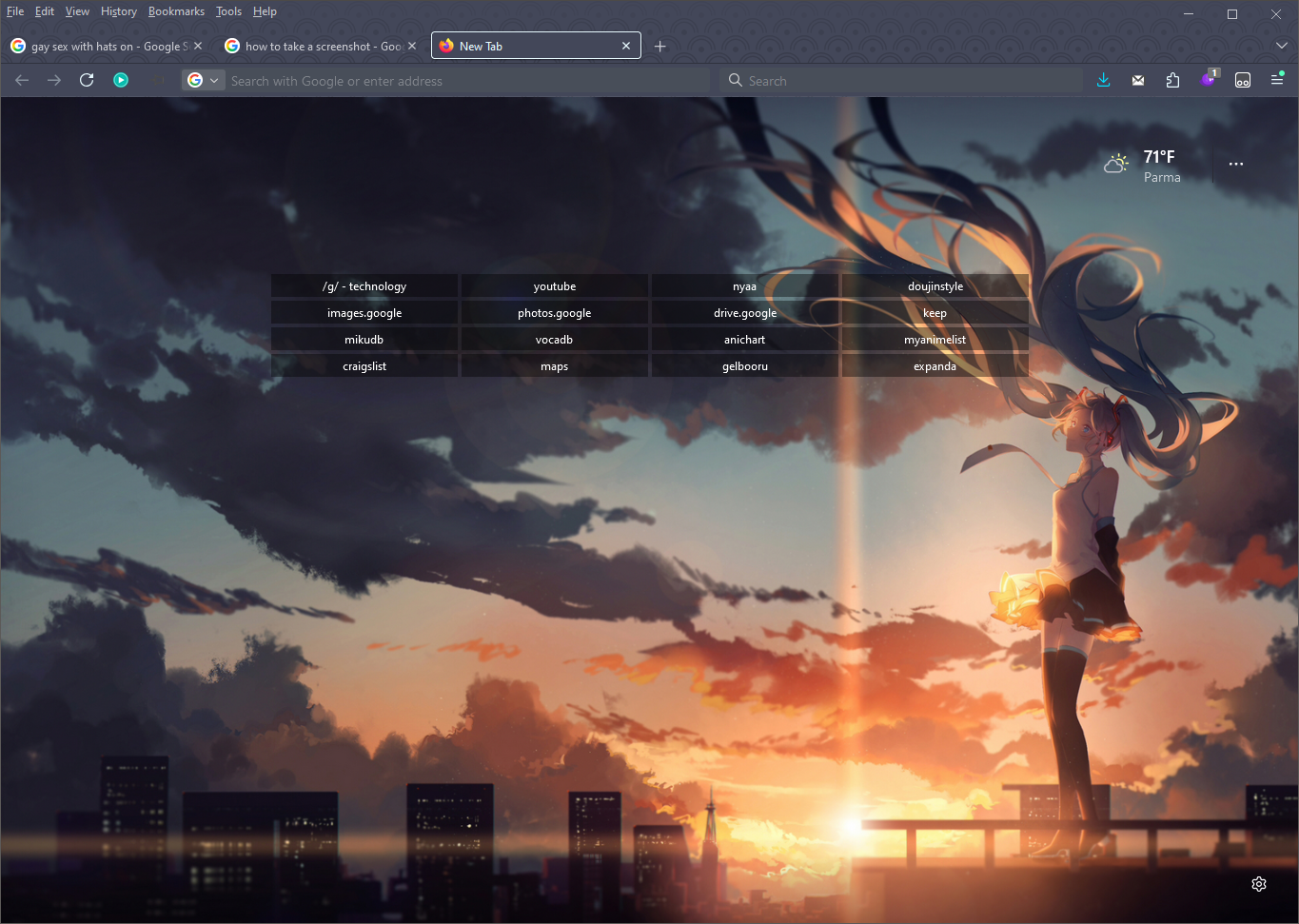The height and width of the screenshot is (924, 1299).
Task: Click the purple extension icon with badge
Action: [1209, 80]
